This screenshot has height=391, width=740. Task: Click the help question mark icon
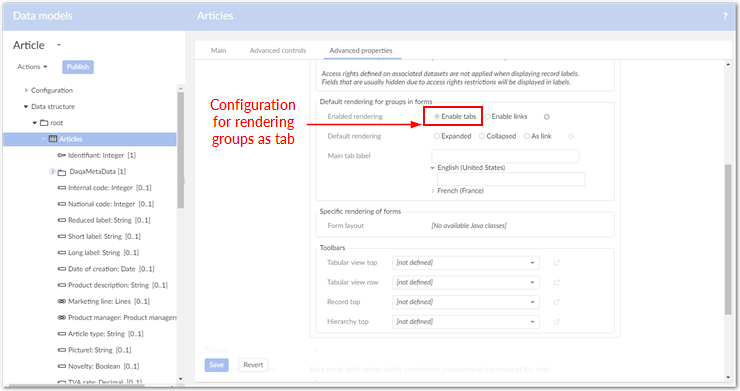tap(725, 16)
